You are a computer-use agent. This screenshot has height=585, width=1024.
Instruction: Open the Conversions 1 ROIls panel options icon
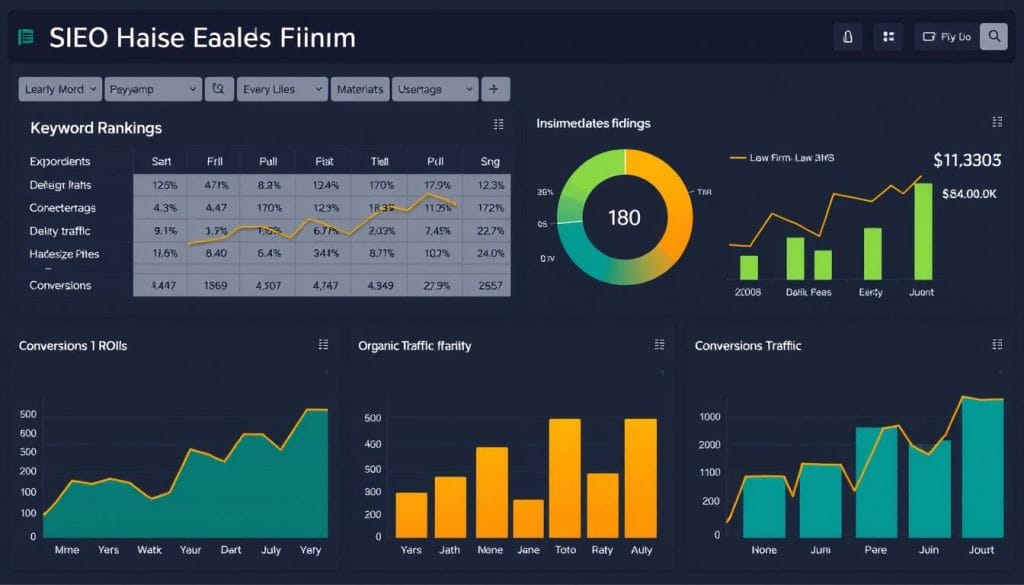pyautogui.click(x=323, y=344)
